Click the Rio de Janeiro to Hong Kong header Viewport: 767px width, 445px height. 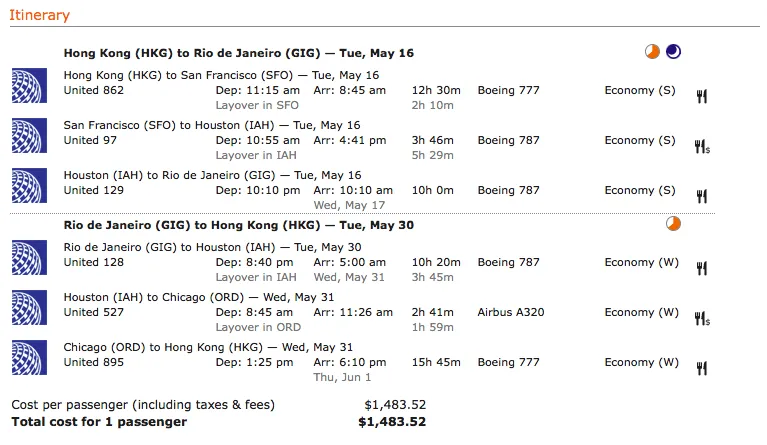click(239, 225)
